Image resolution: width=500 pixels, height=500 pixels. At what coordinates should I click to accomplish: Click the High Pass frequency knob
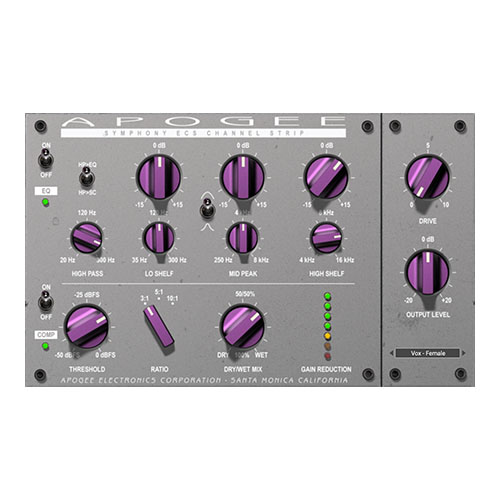(x=87, y=238)
